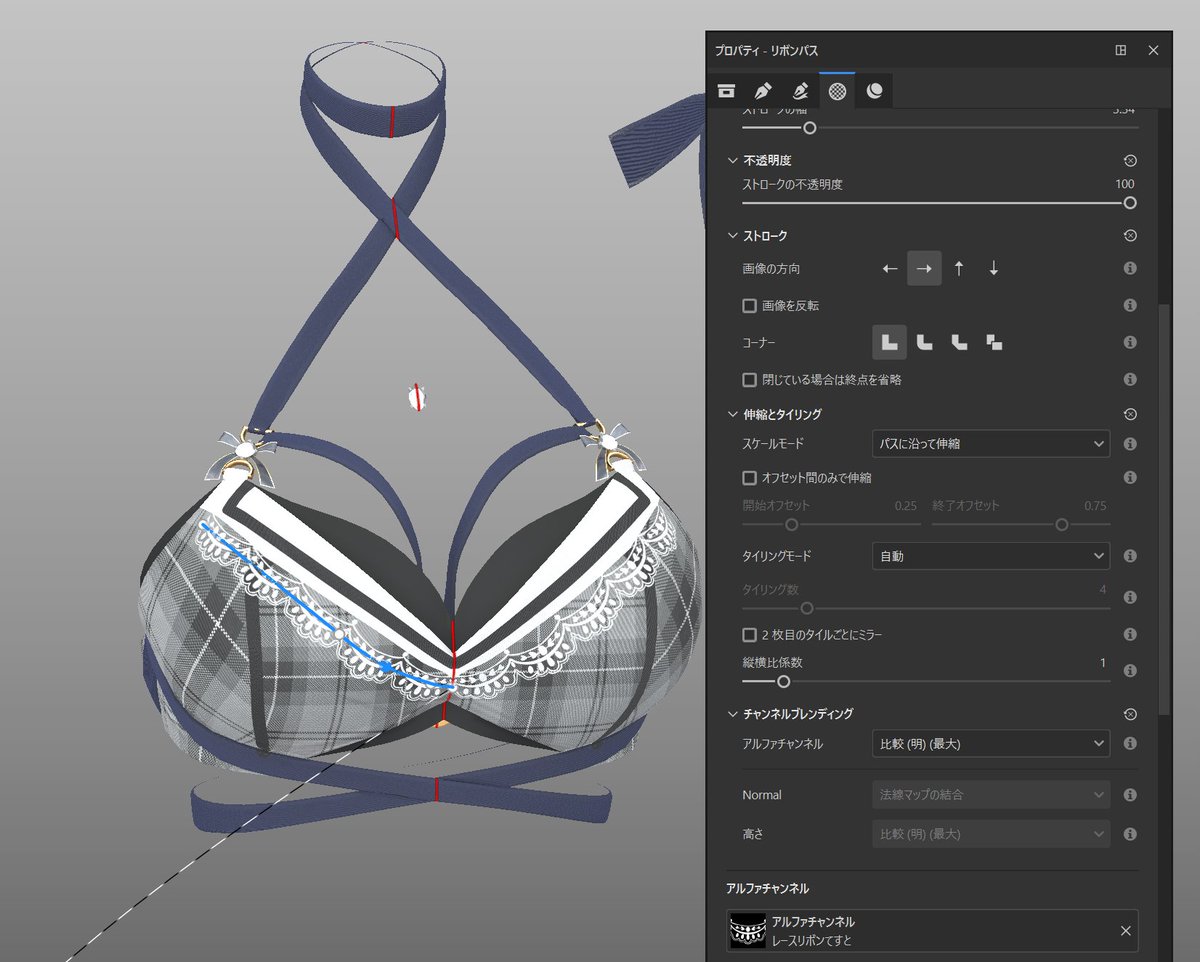Enable 2 枚目のタイルごとにミラー checkbox

click(x=749, y=635)
